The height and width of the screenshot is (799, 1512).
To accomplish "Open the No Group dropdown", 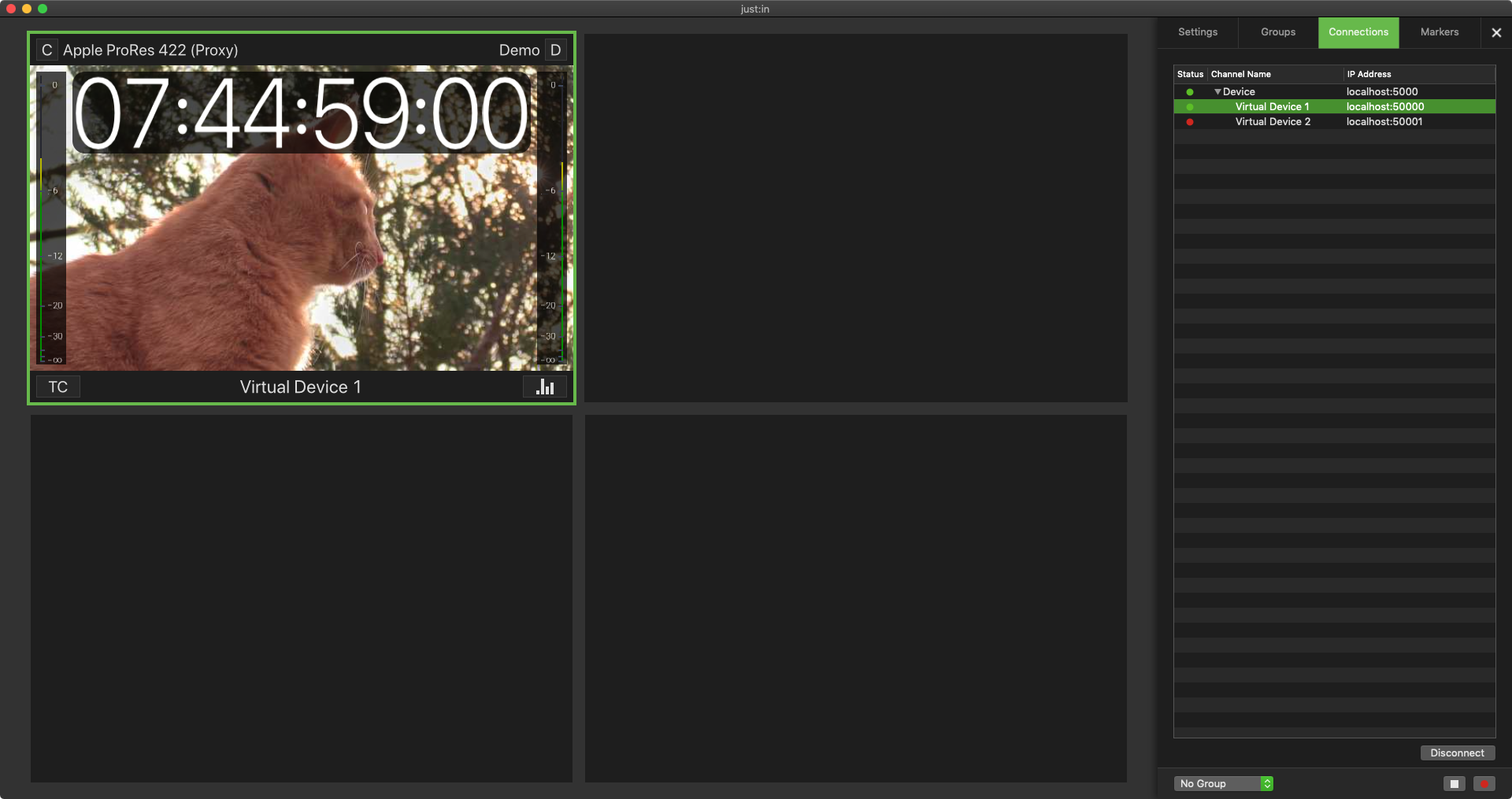I will (1224, 784).
